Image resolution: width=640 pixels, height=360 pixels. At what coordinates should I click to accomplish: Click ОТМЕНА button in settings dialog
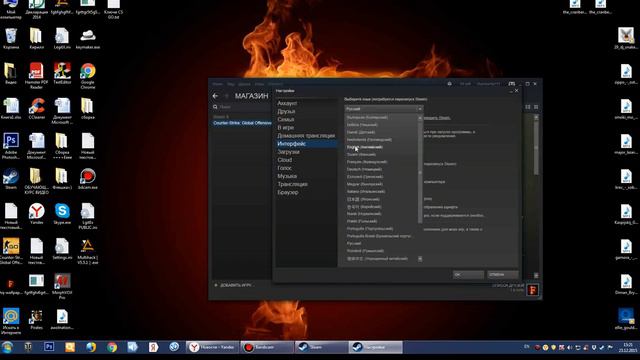503,275
